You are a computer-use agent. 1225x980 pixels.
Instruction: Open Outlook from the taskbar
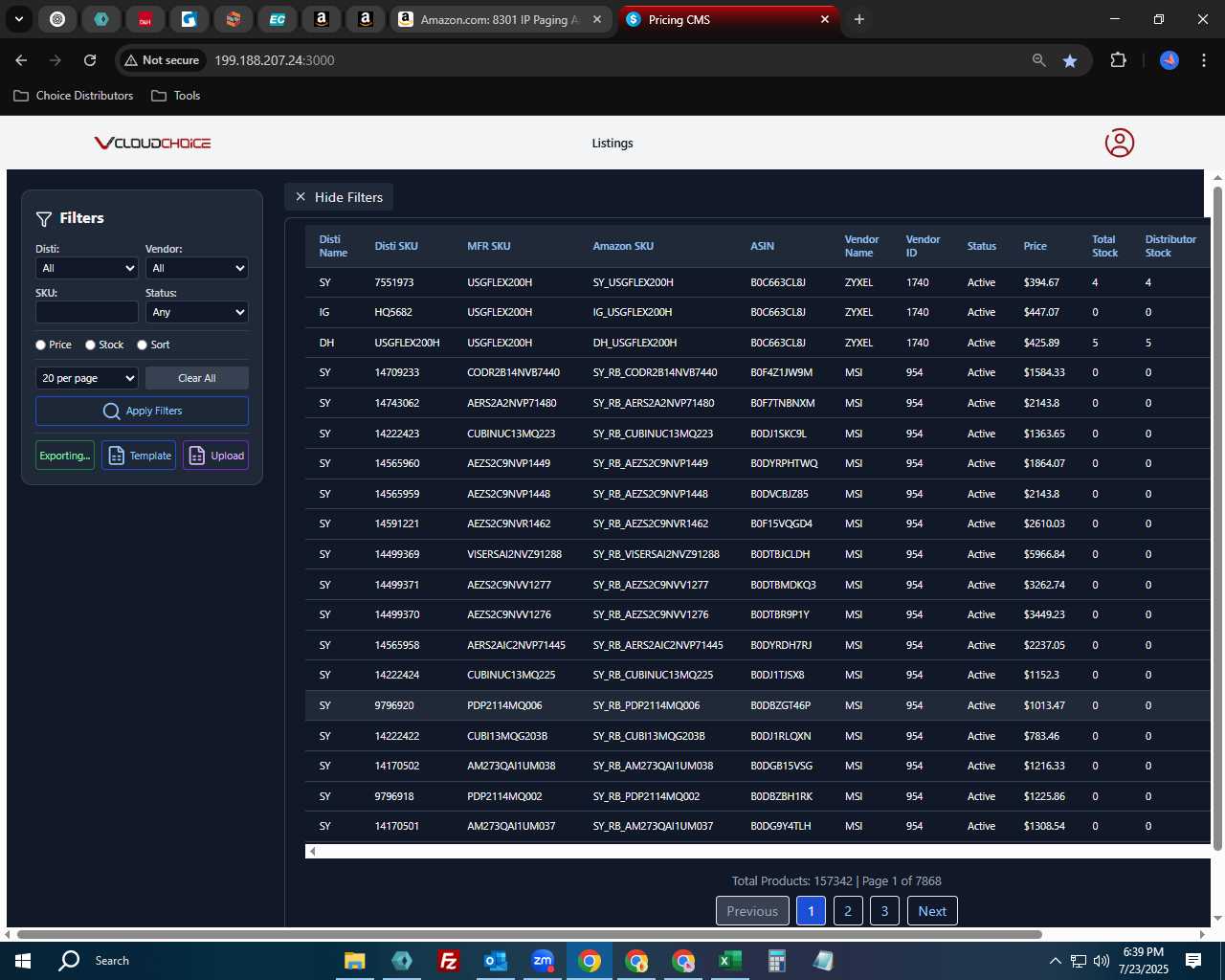pos(496,961)
